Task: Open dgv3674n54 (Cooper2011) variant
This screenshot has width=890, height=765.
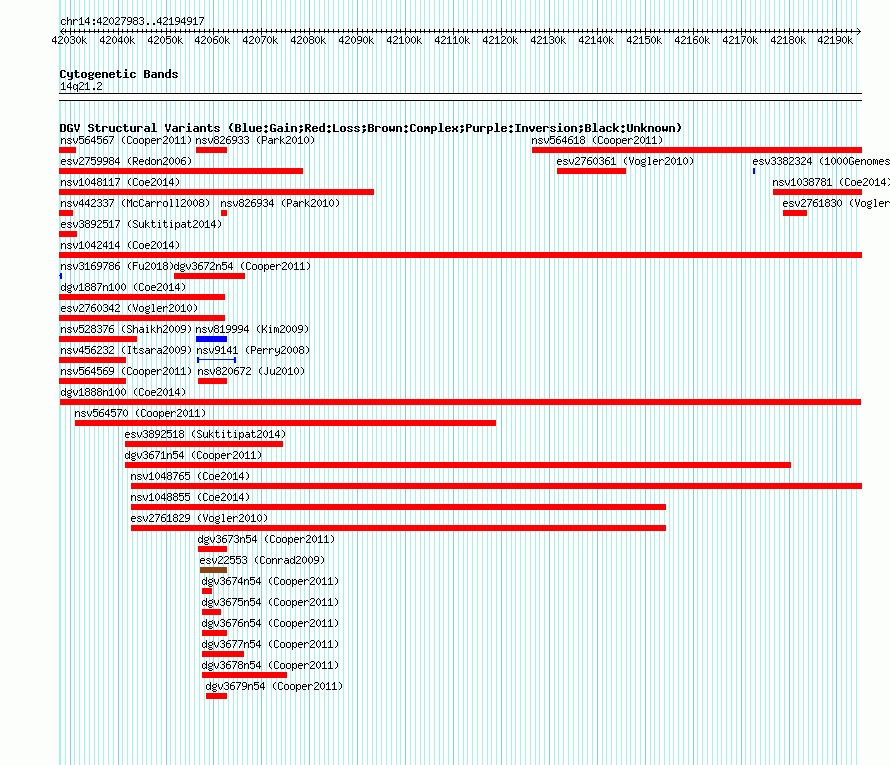Action: click(270, 581)
